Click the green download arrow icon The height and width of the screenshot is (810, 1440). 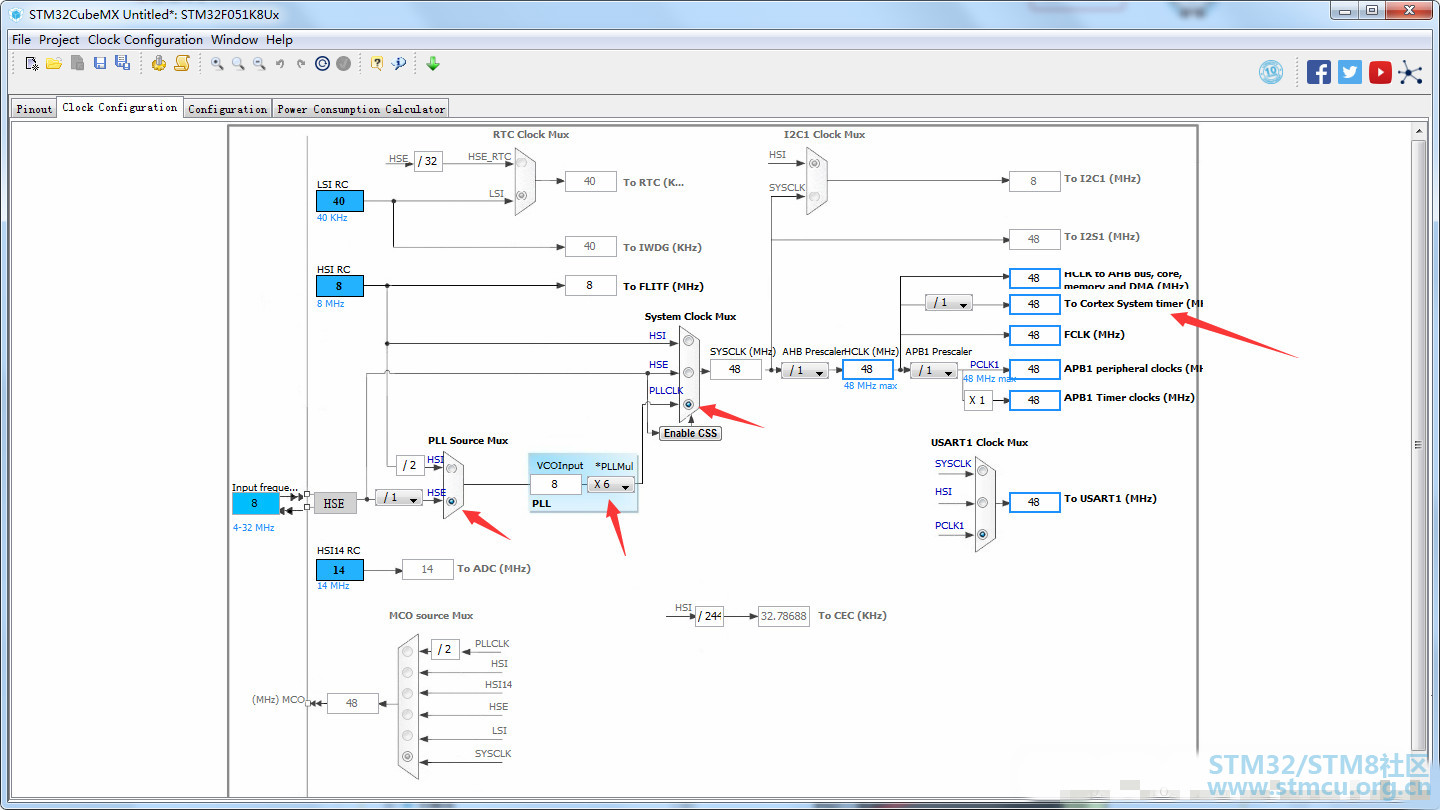point(433,63)
